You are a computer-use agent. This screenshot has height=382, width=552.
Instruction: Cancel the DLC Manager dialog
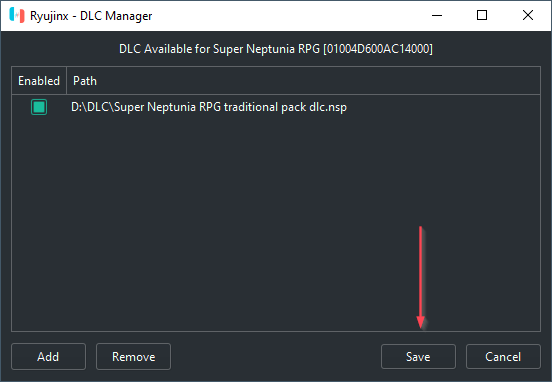503,357
